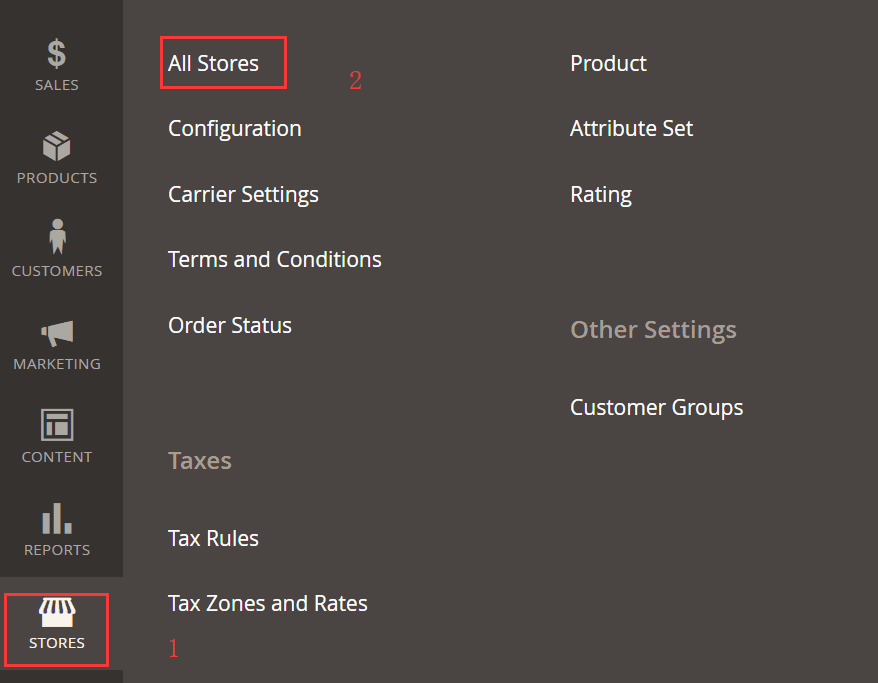Image resolution: width=878 pixels, height=683 pixels.
Task: Open All Stores menu entry
Action: (x=213, y=63)
